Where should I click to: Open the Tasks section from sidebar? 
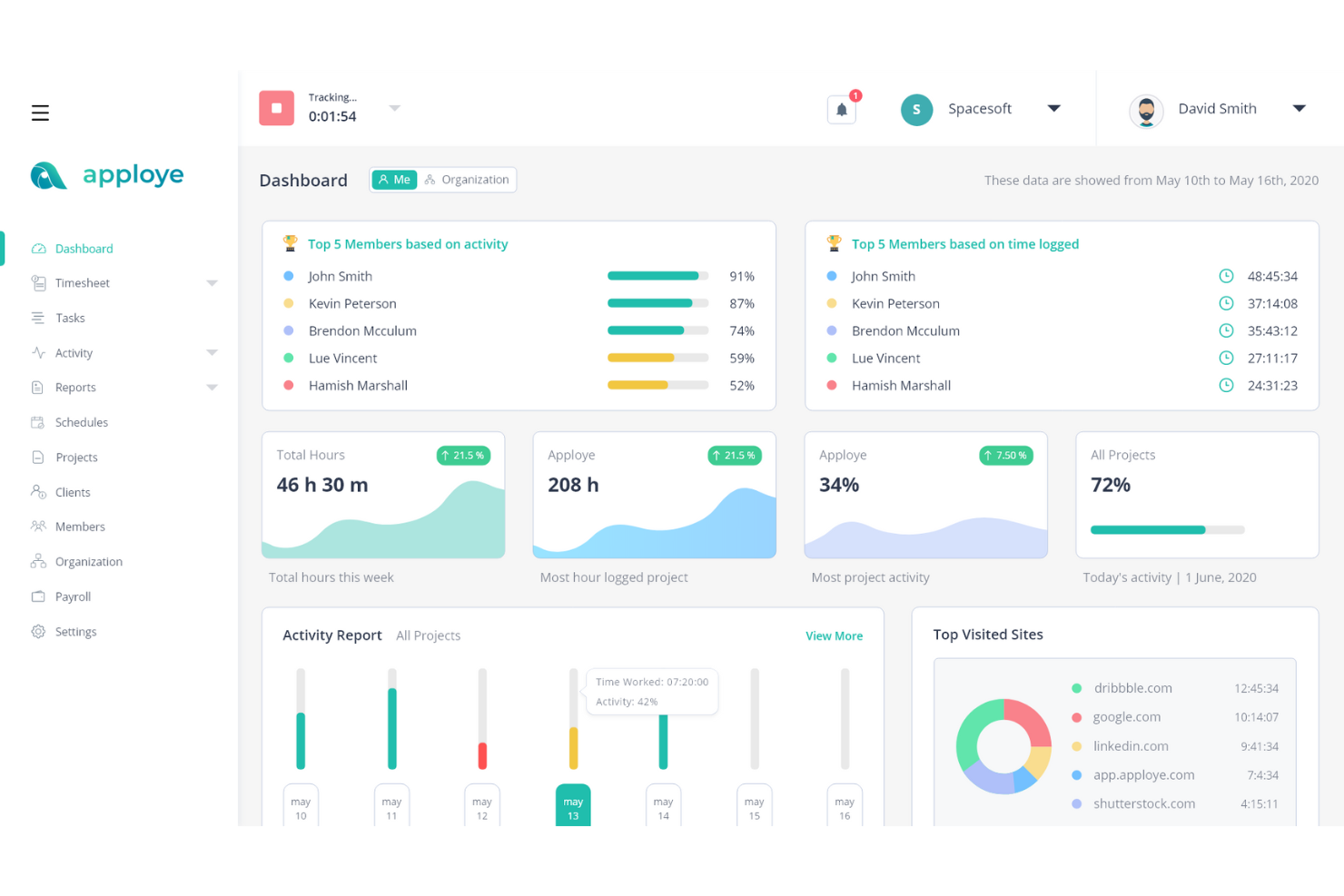pos(39,318)
